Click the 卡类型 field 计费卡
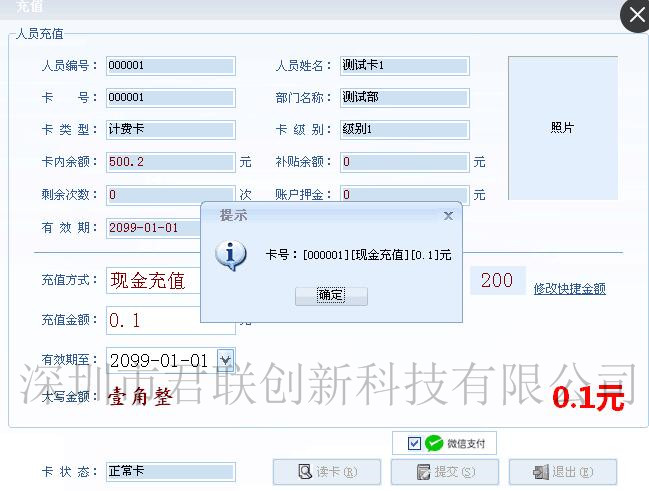The height and width of the screenshot is (491, 649). (x=171, y=130)
